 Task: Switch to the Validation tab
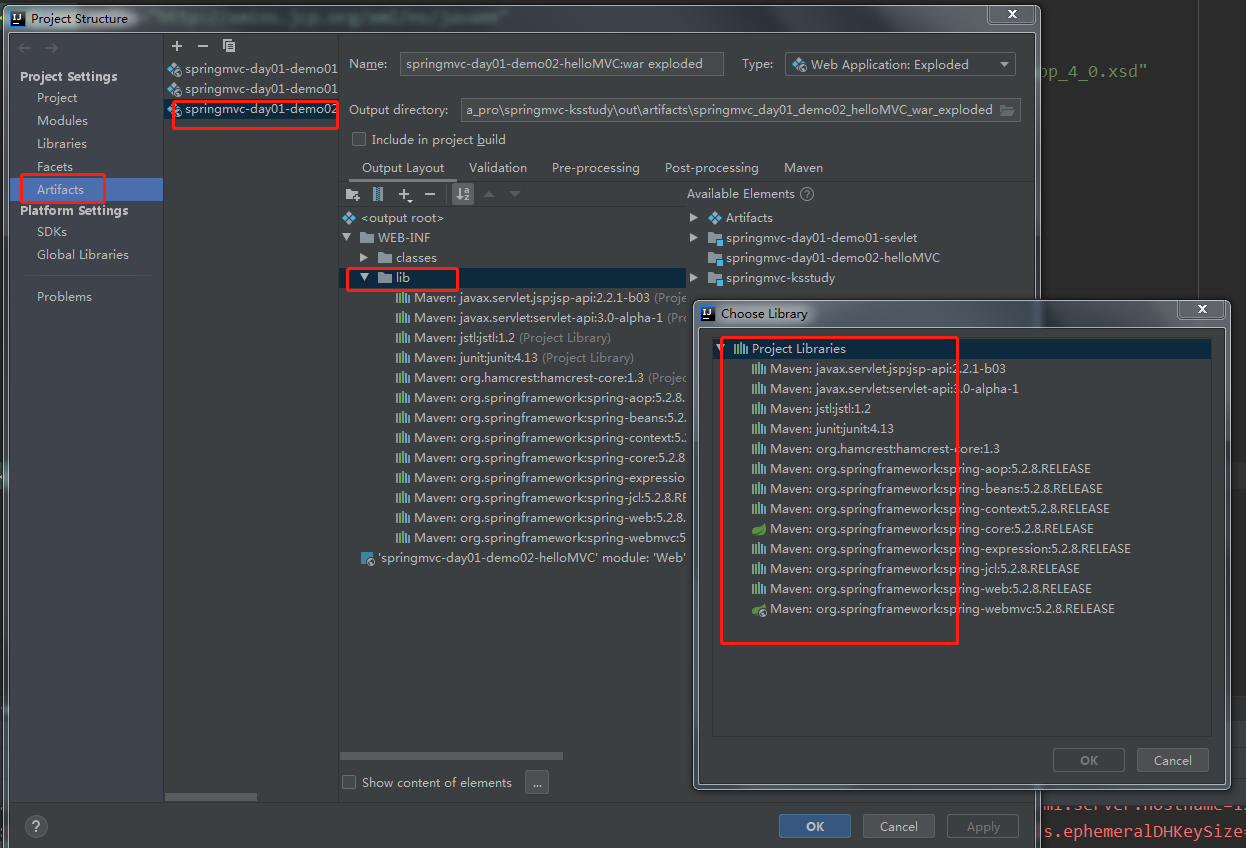497,168
